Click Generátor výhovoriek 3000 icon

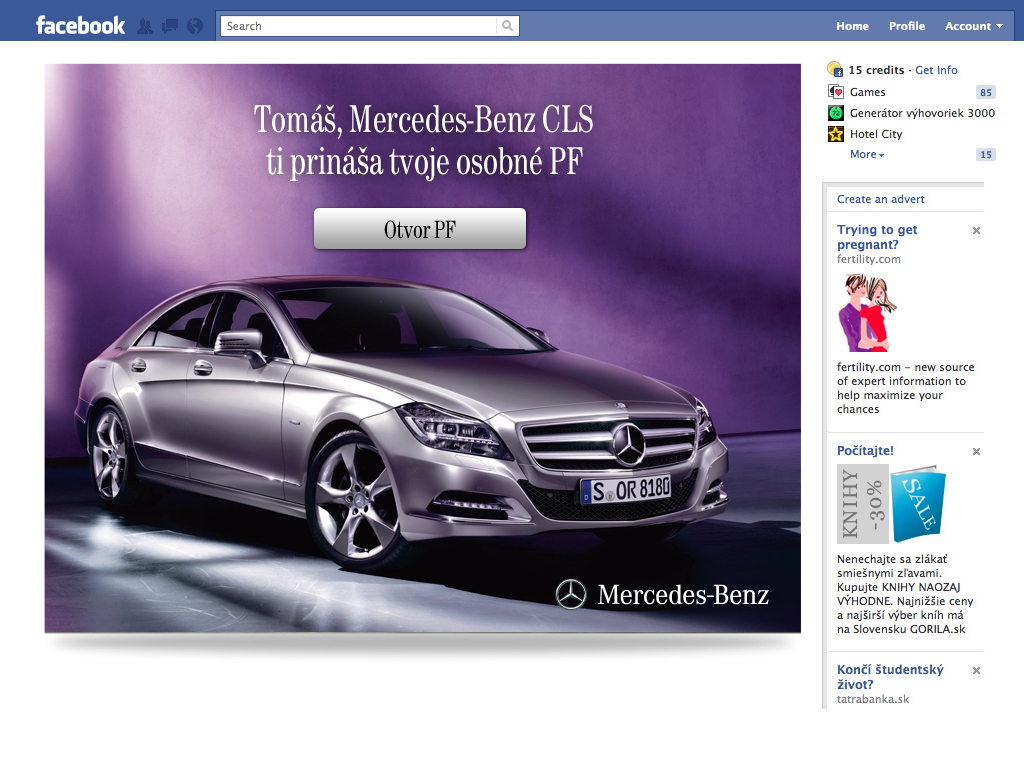[x=835, y=113]
